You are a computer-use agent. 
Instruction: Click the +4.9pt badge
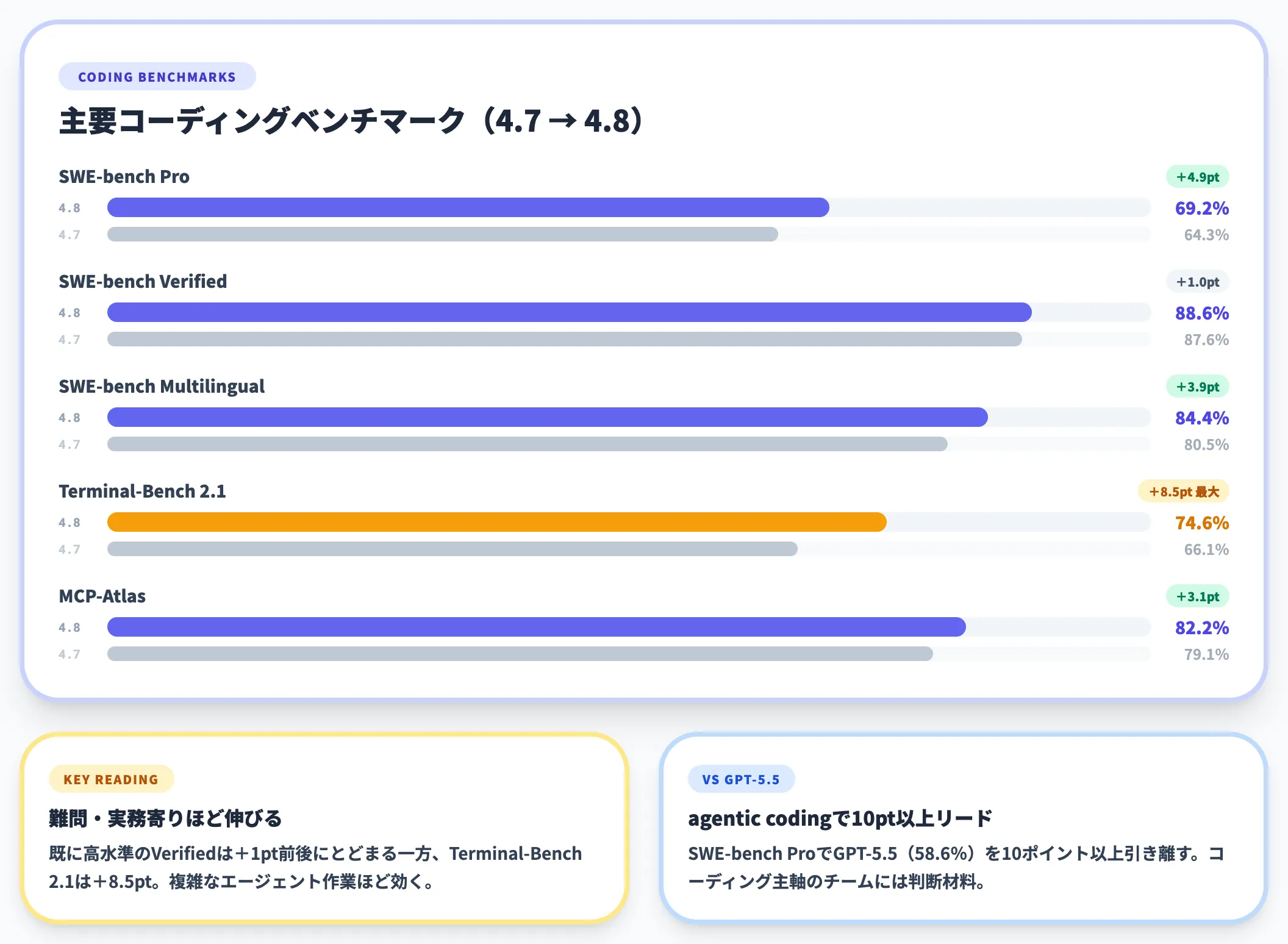(x=1197, y=177)
